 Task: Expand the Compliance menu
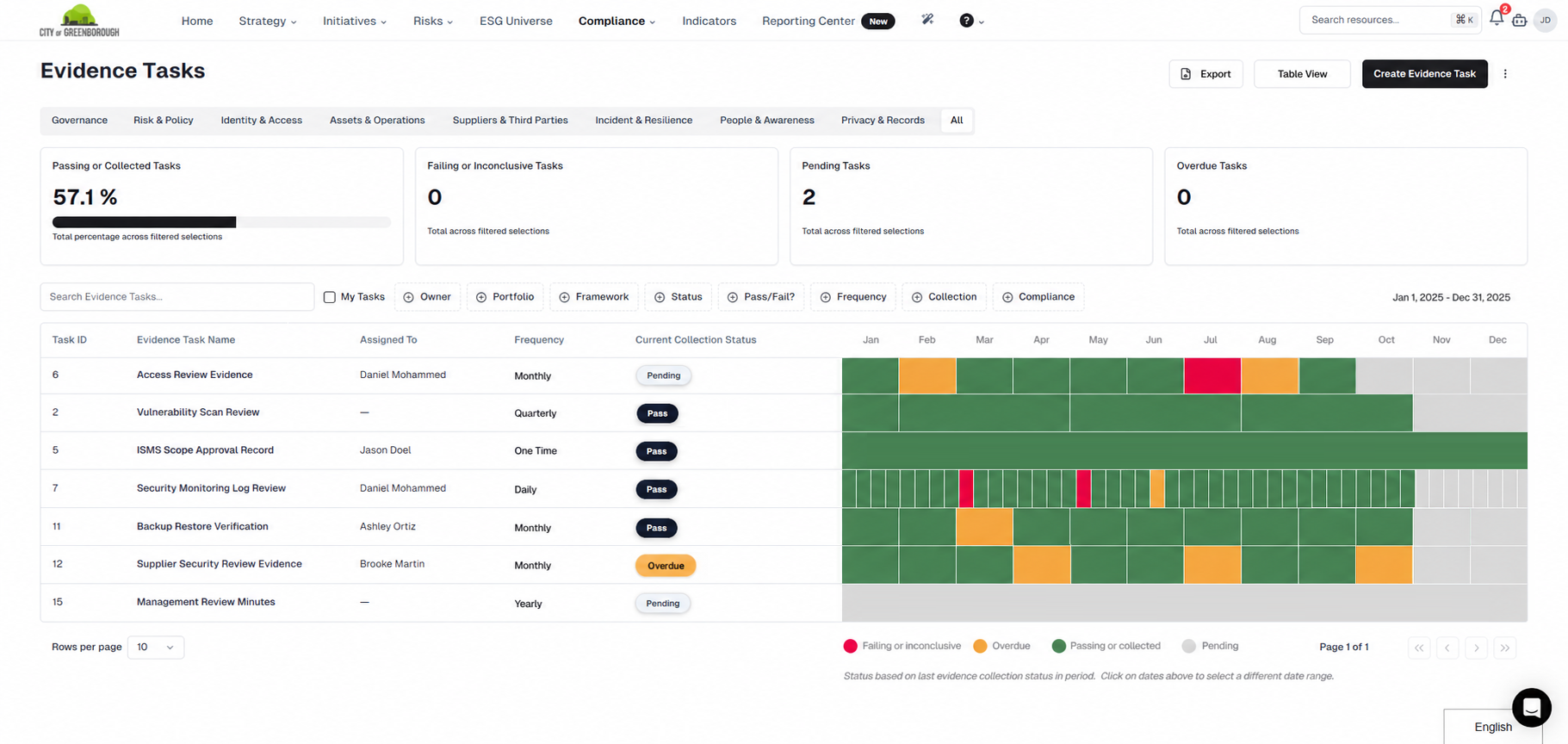pos(617,21)
